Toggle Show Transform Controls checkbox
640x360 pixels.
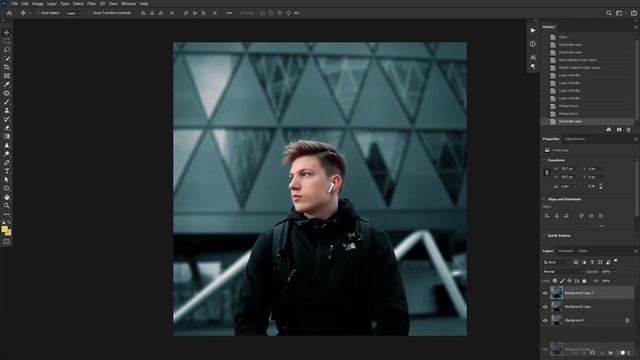point(89,13)
